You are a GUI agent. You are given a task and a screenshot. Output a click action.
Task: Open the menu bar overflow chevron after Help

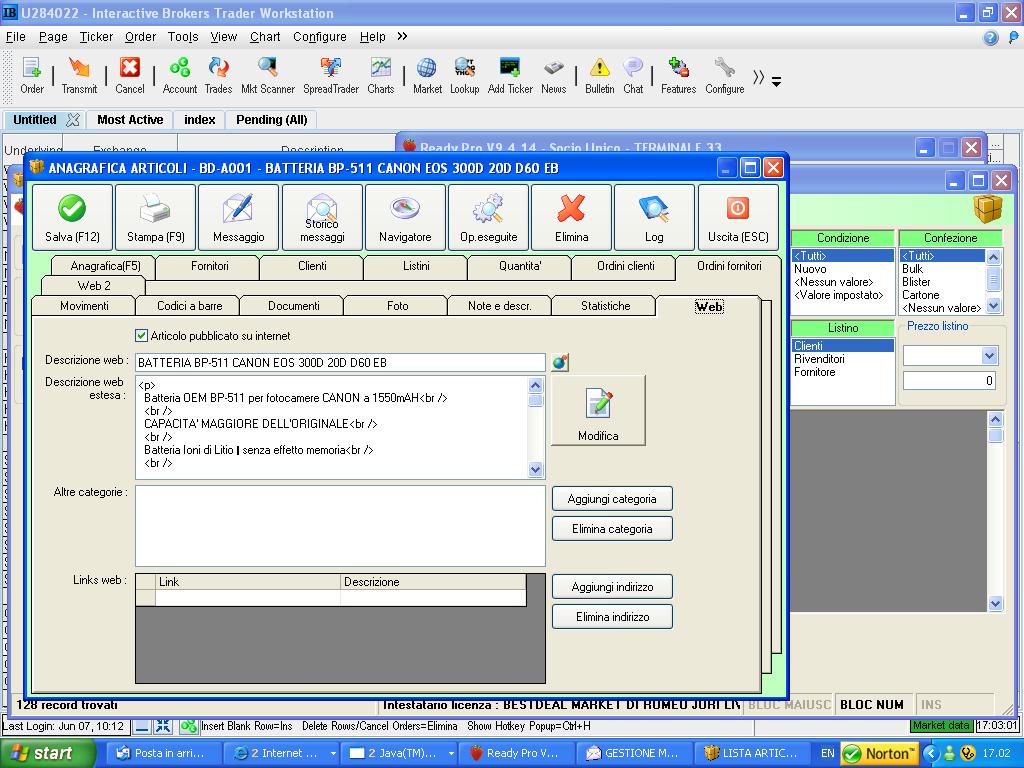click(x=402, y=36)
